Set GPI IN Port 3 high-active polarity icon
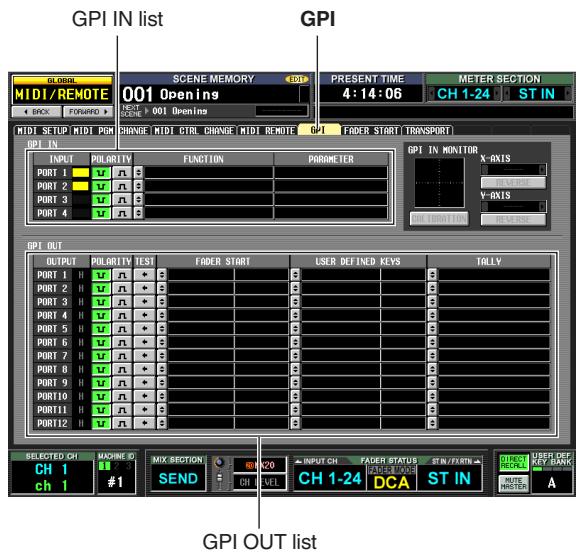The width and height of the screenshot is (579, 554). click(122, 200)
